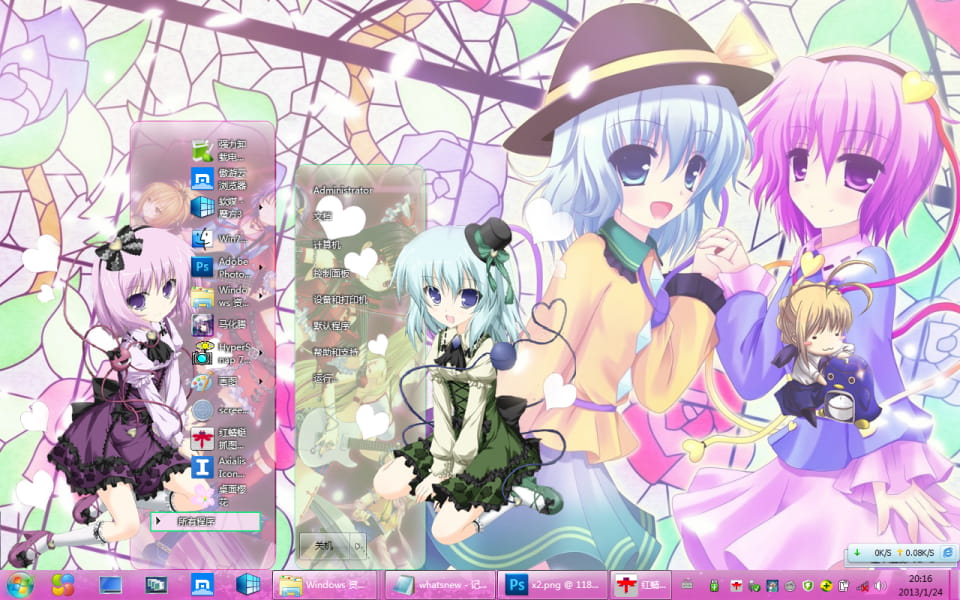
Task: Expand the Photoshop recent files arrow
Action: coord(262,267)
